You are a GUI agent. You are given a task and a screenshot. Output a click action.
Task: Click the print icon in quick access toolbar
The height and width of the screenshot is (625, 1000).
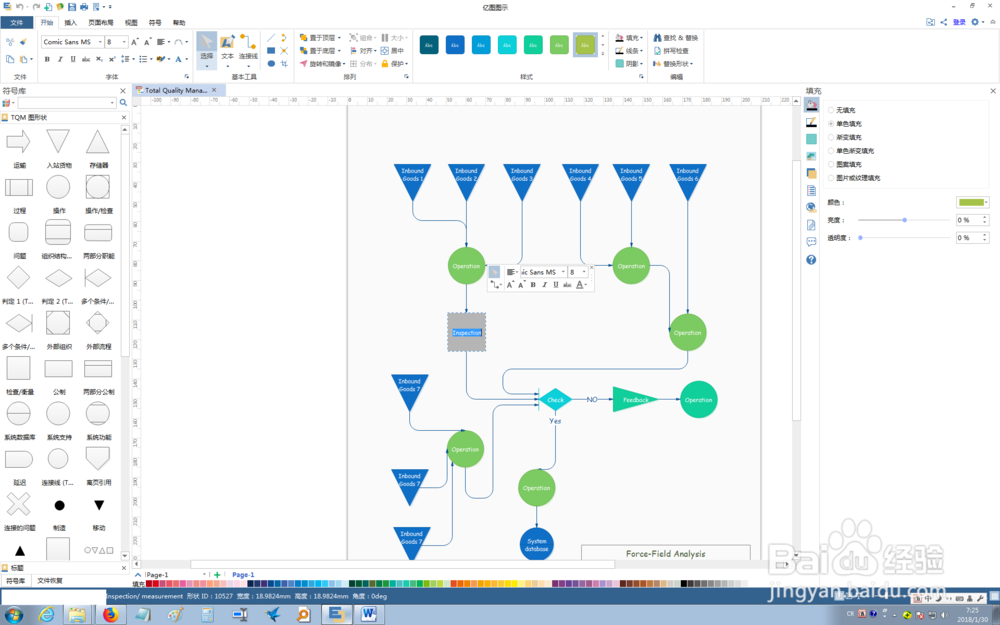pyautogui.click(x=84, y=6)
